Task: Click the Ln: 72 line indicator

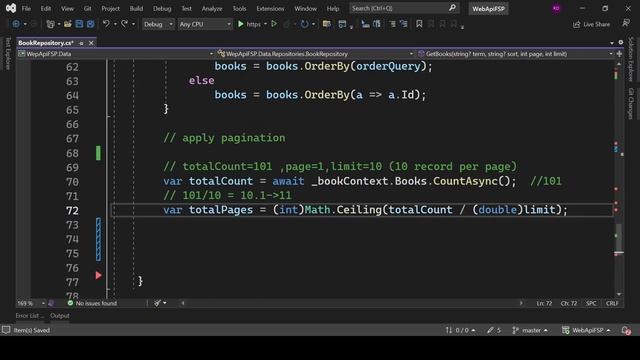Action: pyautogui.click(x=544, y=303)
